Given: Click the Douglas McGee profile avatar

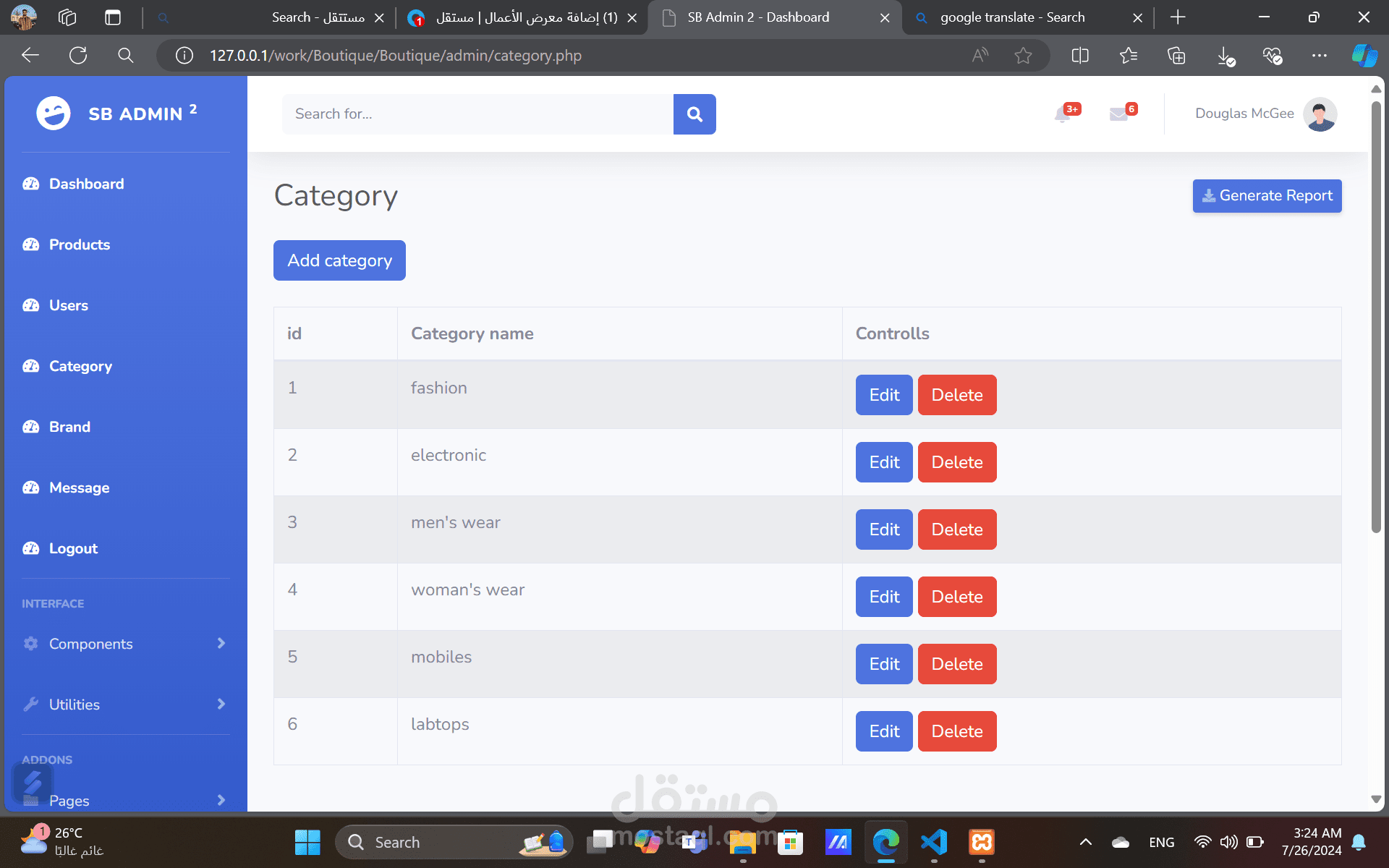Looking at the screenshot, I should 1320,114.
